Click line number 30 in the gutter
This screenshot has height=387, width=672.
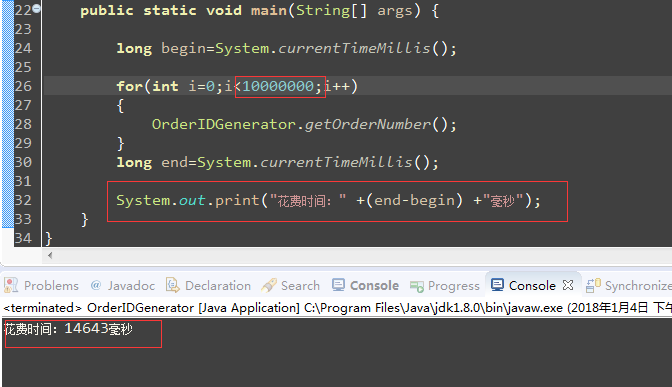coord(23,162)
